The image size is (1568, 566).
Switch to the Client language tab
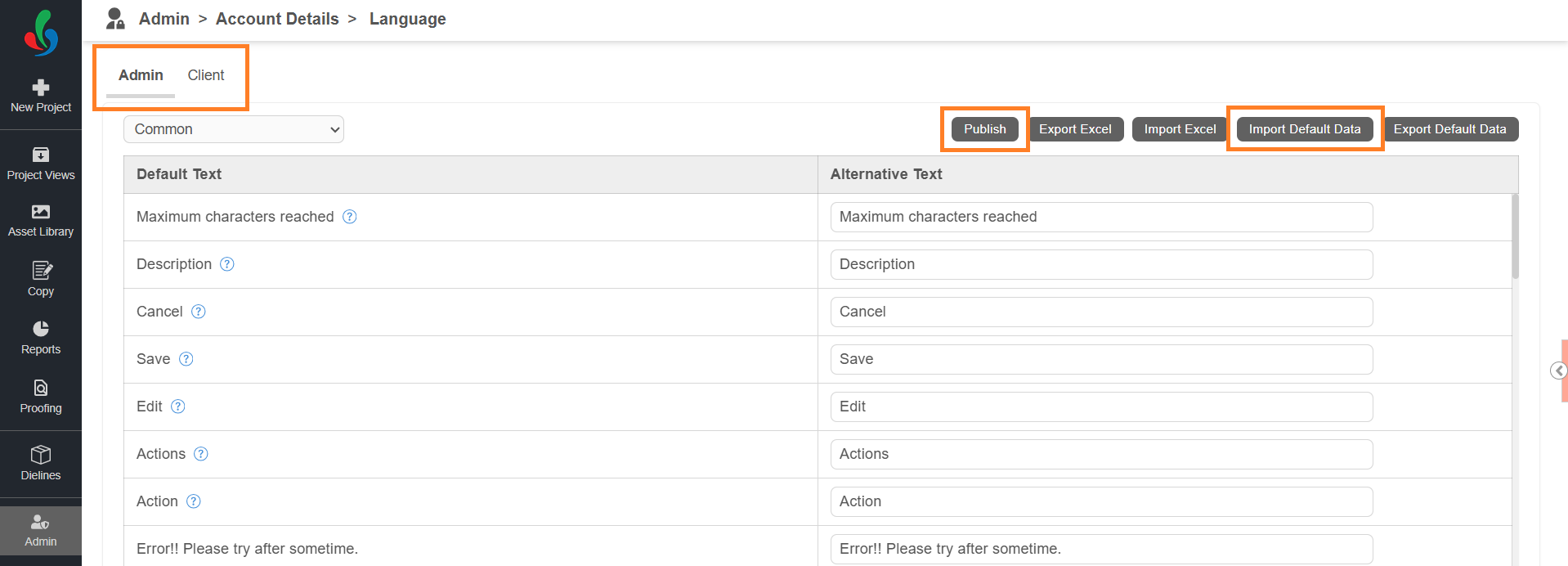pos(206,75)
